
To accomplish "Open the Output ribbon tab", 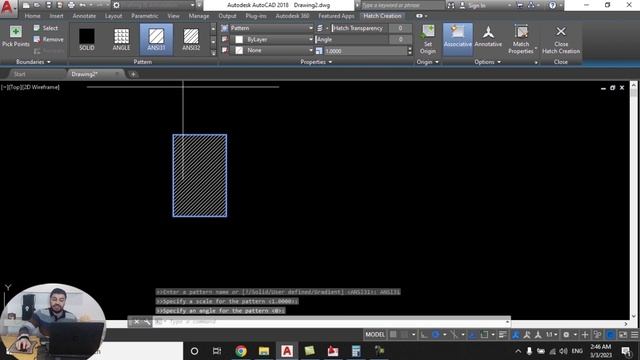I will click(x=227, y=16).
